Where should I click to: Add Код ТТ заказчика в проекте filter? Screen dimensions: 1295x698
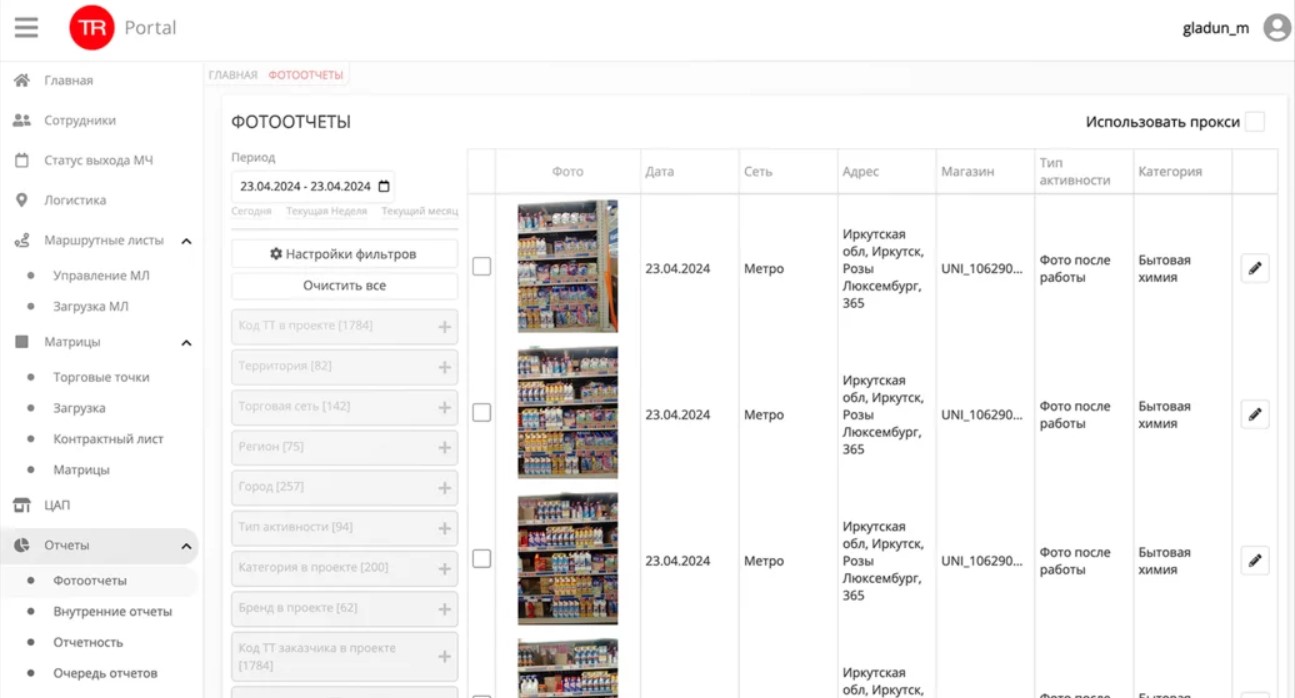[x=444, y=656]
